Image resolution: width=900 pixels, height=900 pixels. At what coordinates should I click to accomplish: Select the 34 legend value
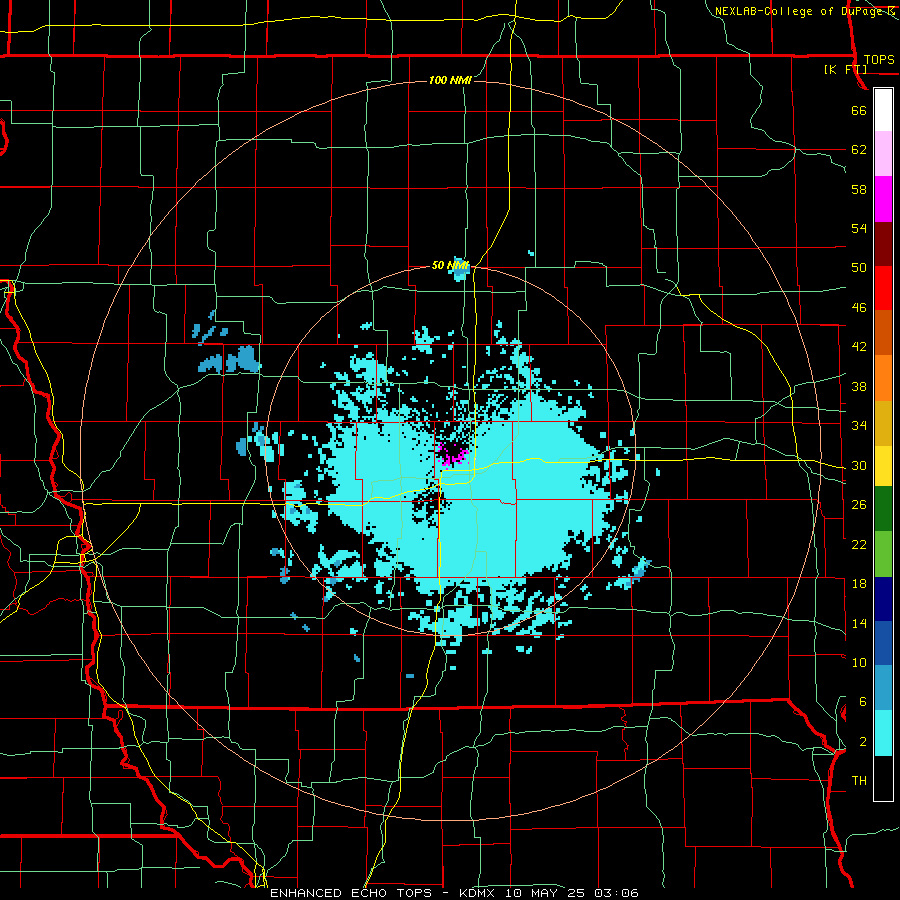859,426
